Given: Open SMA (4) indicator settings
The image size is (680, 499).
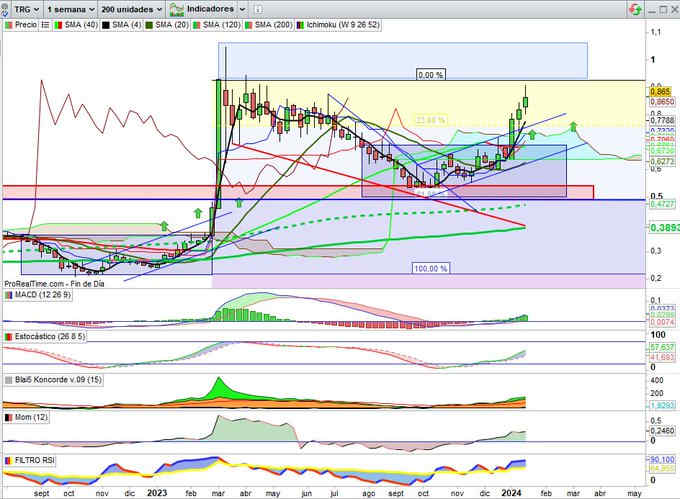Looking at the screenshot, I should (x=126, y=25).
